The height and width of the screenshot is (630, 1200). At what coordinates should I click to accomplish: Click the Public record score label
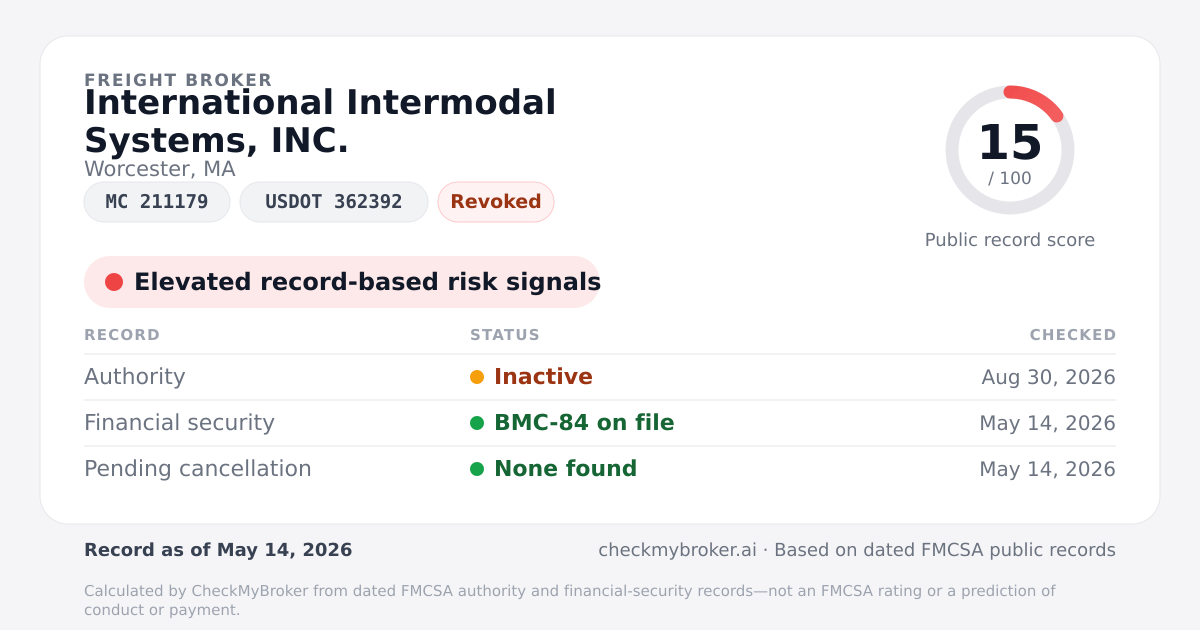tap(1010, 240)
